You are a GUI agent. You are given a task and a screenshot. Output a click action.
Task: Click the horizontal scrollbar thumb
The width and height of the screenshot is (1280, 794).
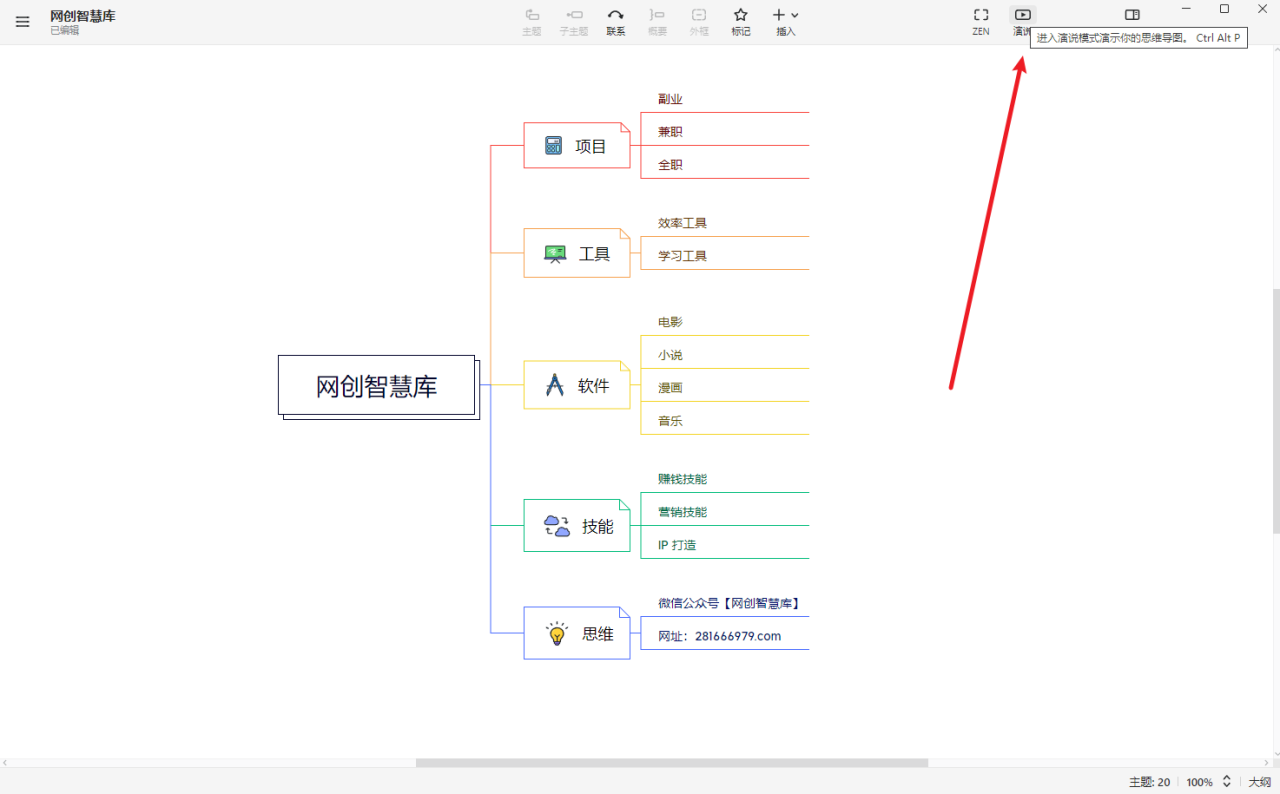click(672, 763)
